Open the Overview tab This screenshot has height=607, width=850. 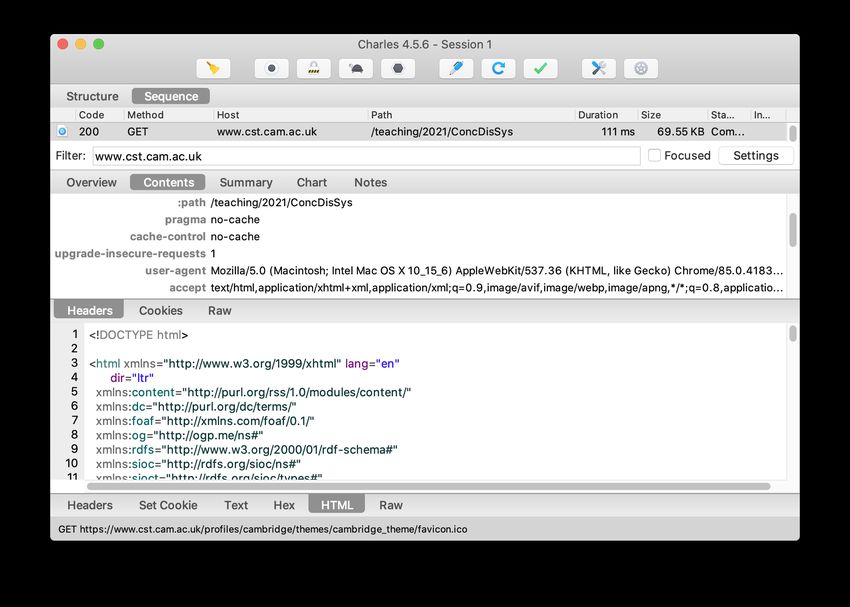click(92, 183)
